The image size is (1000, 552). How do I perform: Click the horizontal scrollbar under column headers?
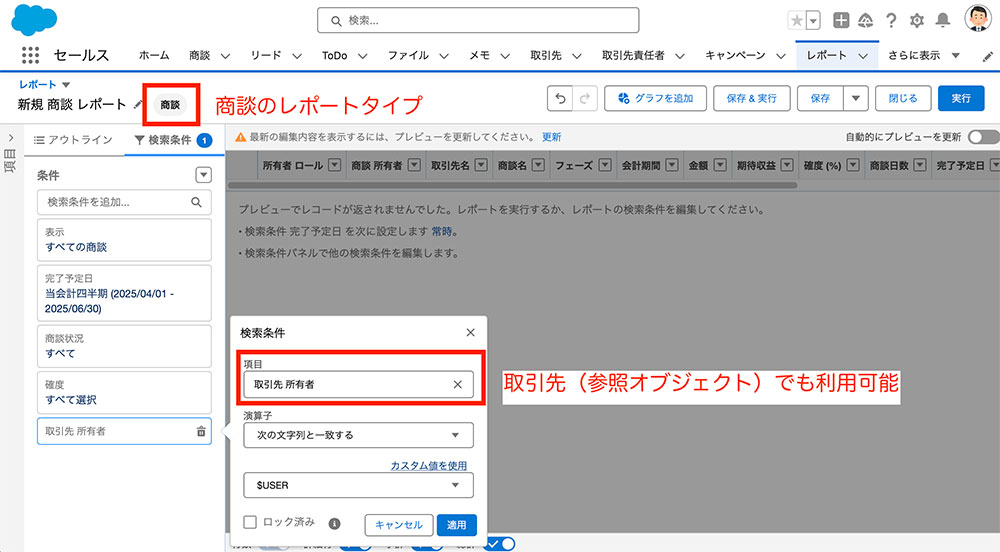click(x=512, y=185)
